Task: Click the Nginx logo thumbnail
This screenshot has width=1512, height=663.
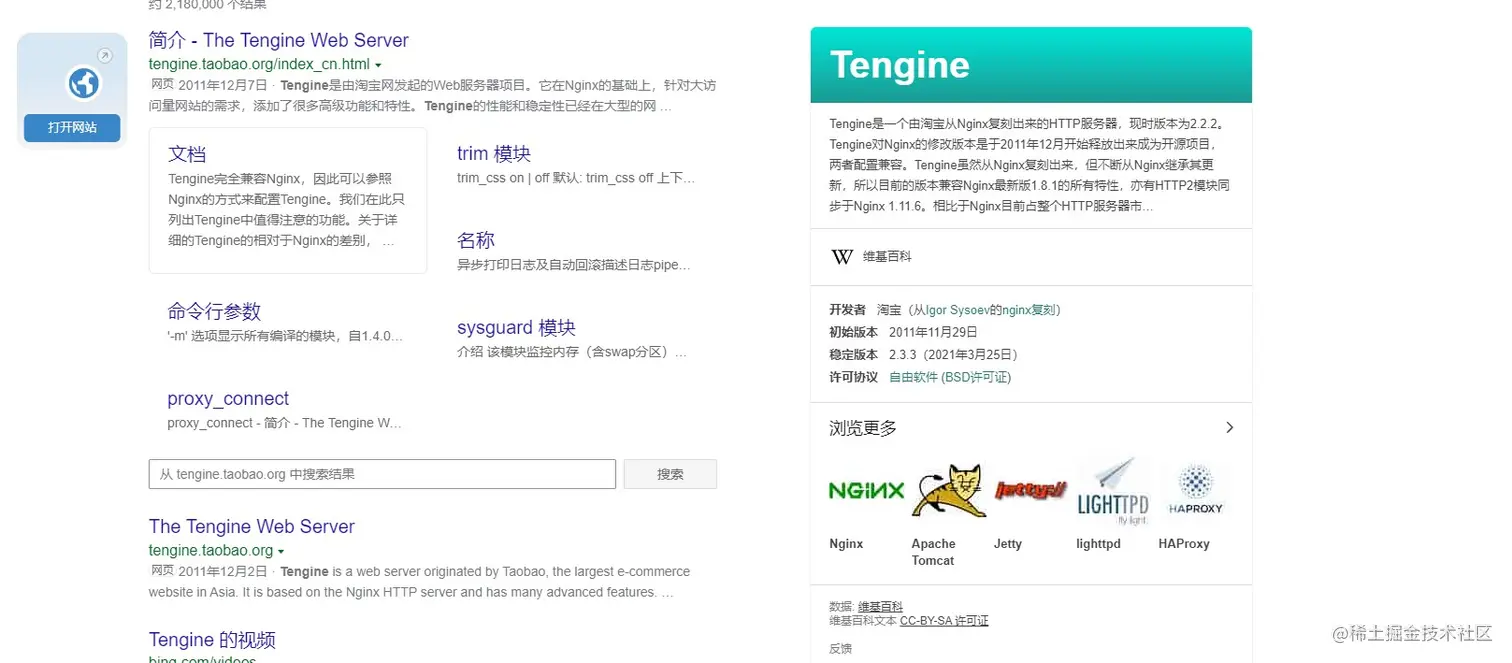Action: (x=866, y=490)
